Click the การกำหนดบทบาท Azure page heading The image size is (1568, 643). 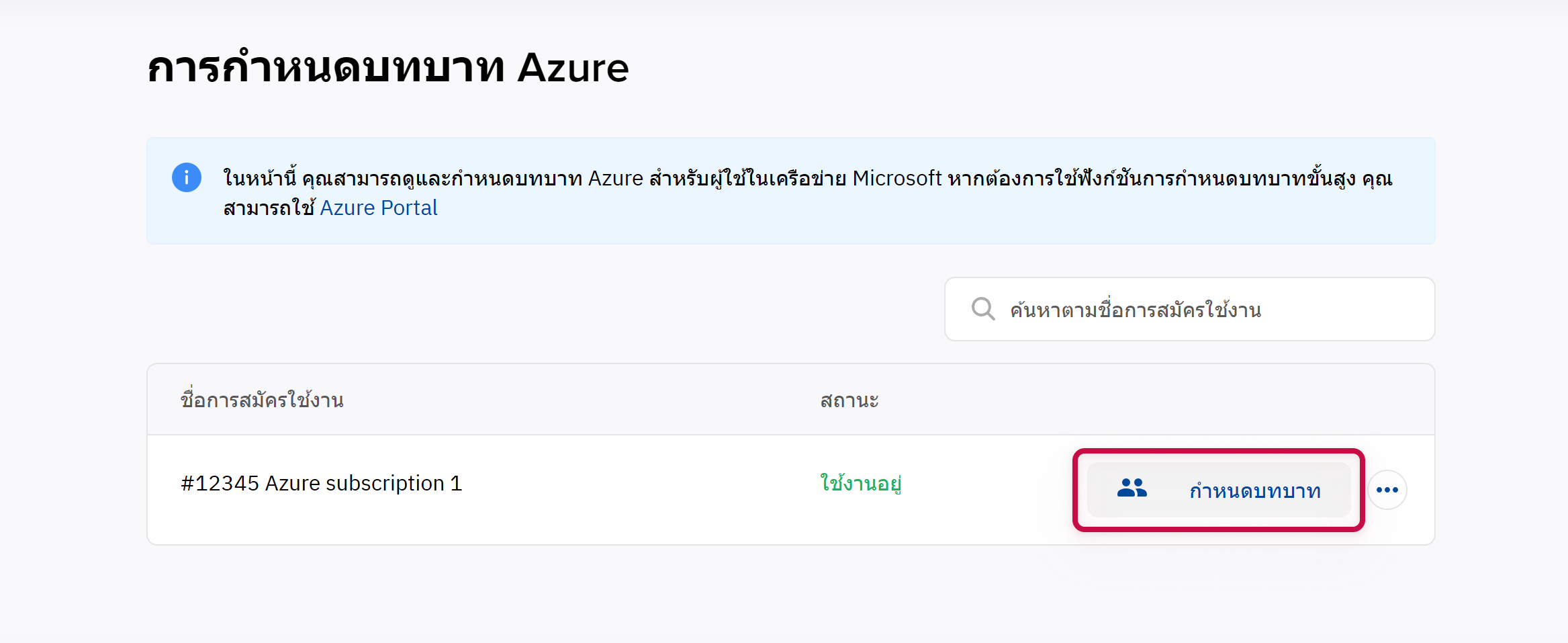pyautogui.click(x=387, y=68)
